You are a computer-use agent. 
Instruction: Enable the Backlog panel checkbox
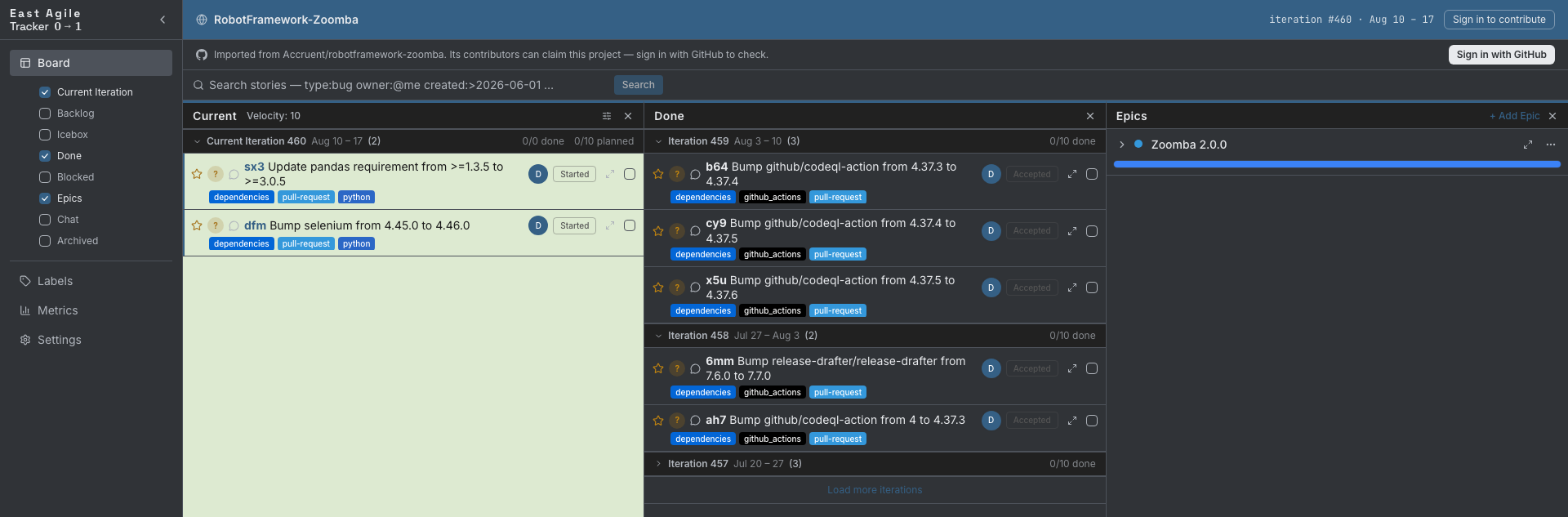(45, 114)
